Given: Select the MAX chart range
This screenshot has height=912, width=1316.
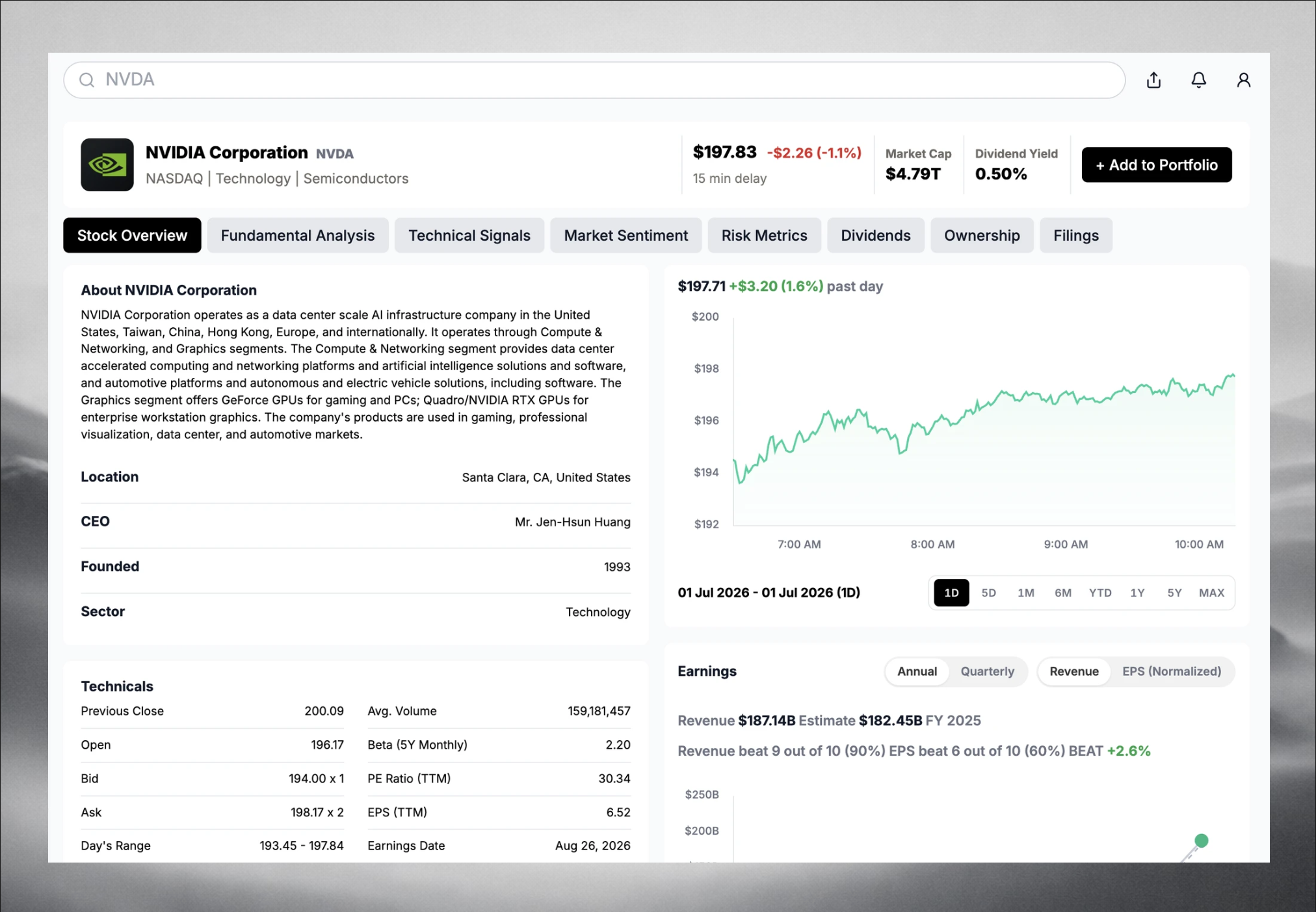Looking at the screenshot, I should pos(1211,593).
